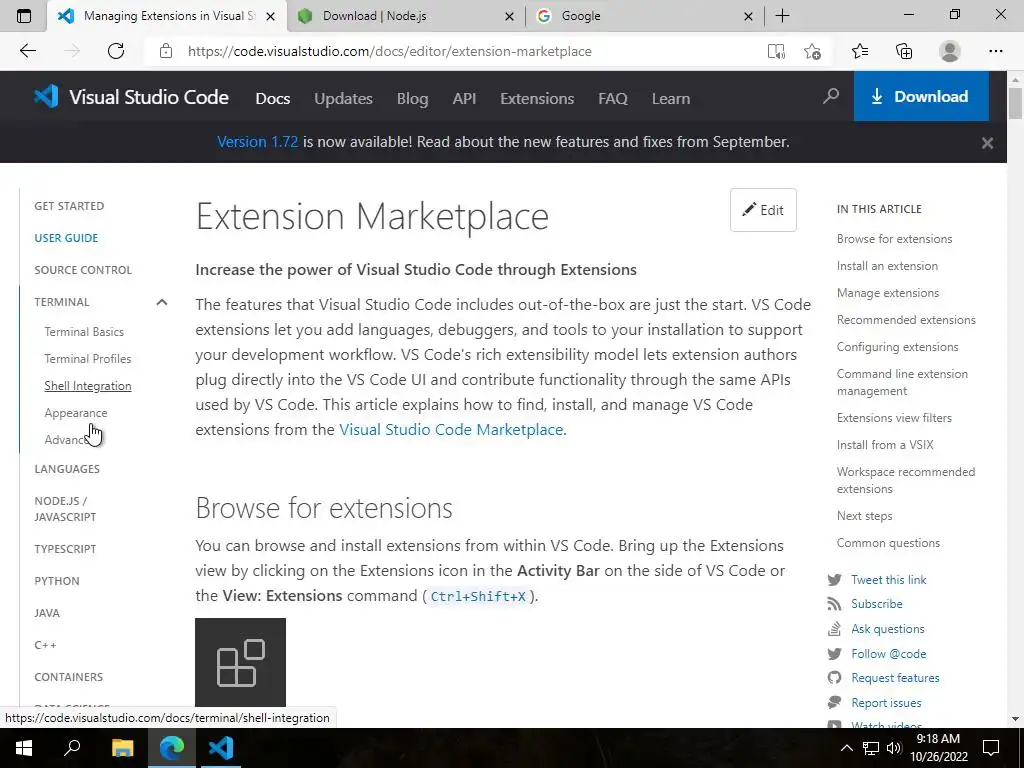Dismiss the Version 1.72 banner

(x=987, y=142)
